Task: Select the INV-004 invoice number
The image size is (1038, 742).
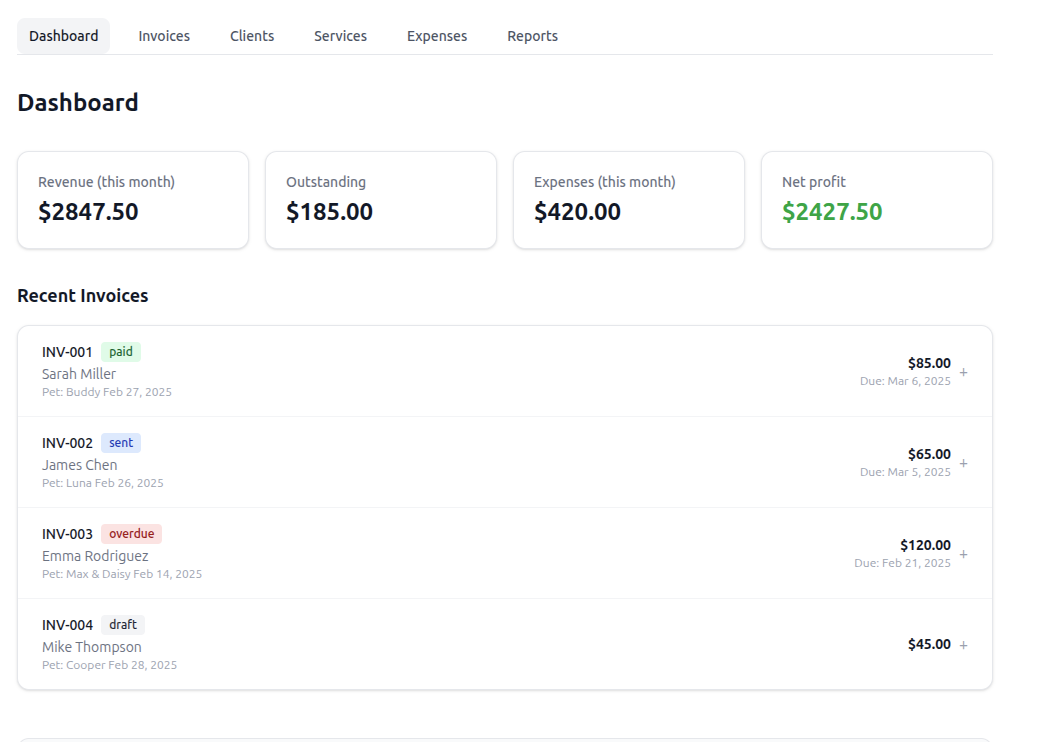Action: click(x=67, y=625)
